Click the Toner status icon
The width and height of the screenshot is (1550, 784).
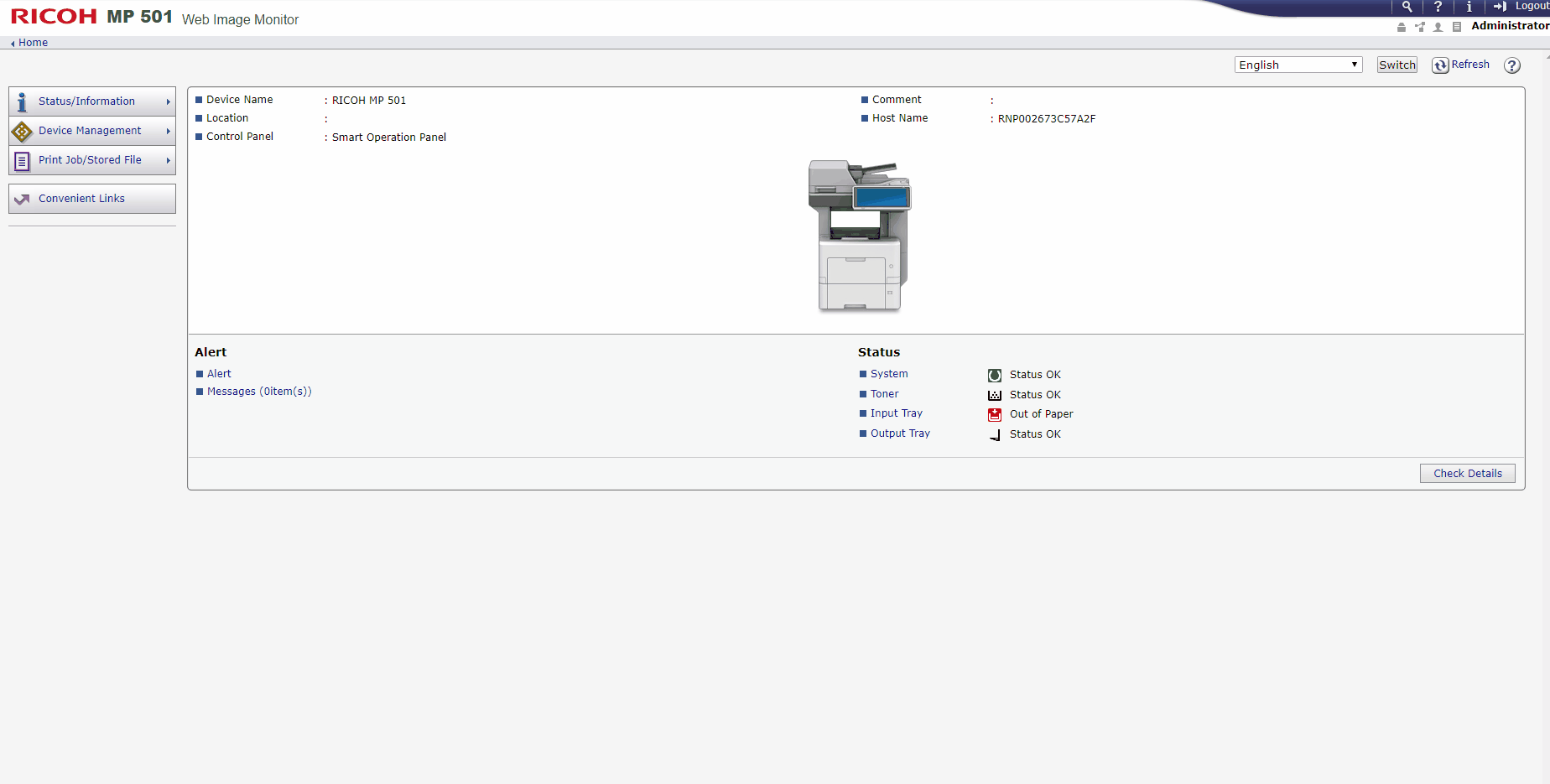(995, 395)
